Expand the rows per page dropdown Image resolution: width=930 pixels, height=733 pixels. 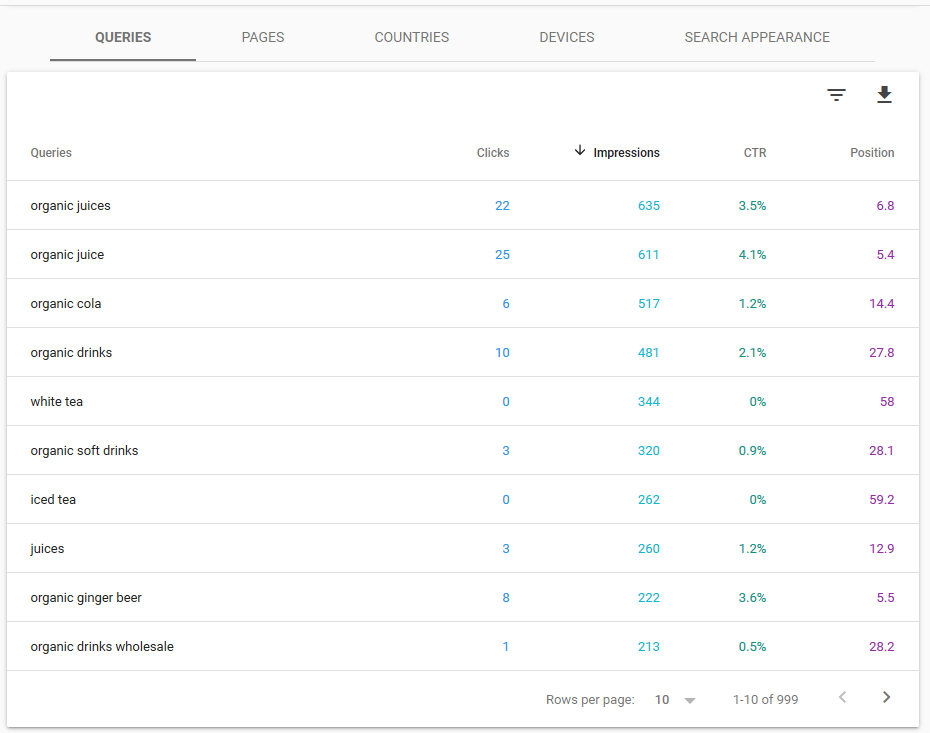(x=689, y=700)
